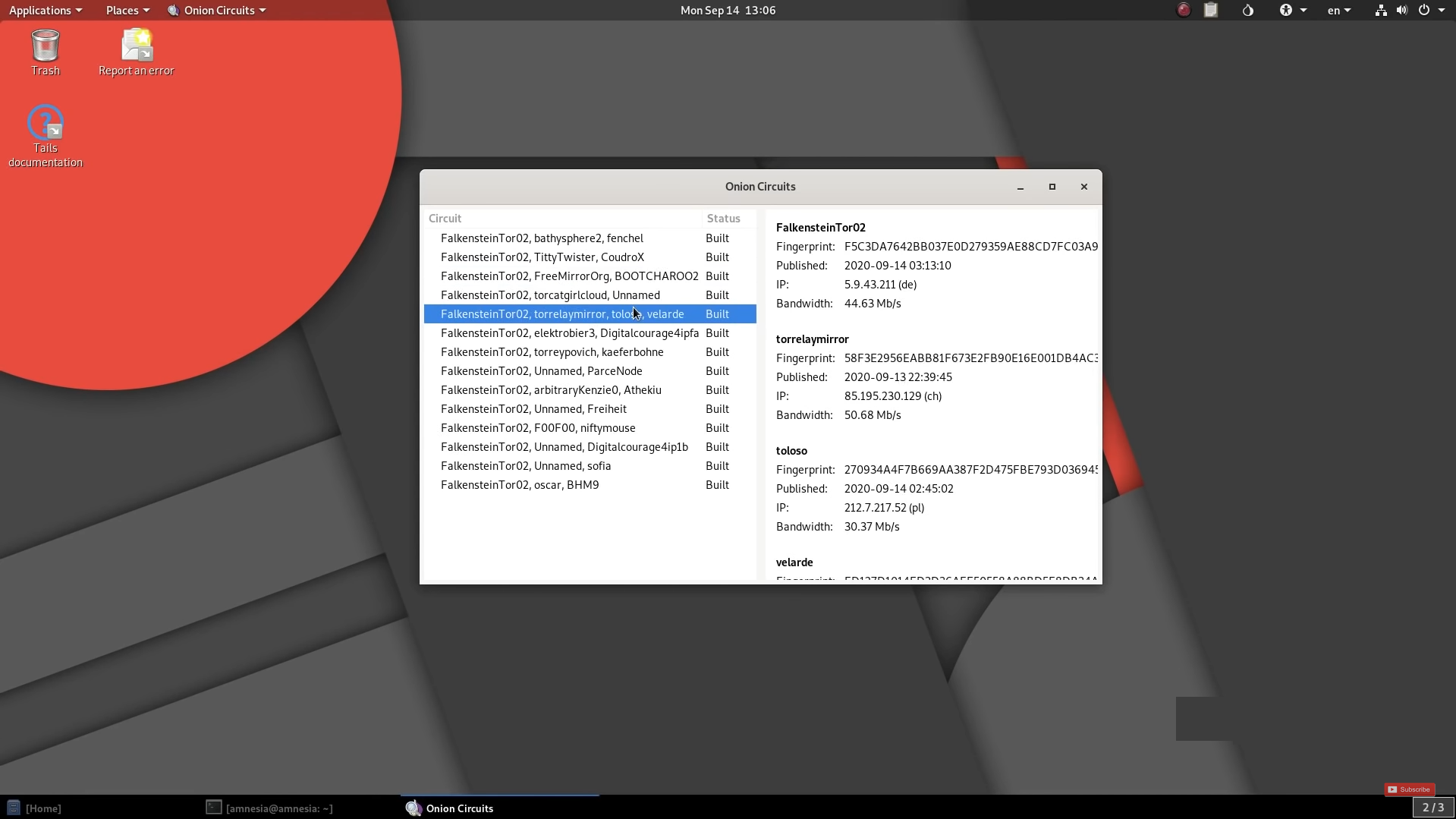The height and width of the screenshot is (819, 1456).
Task: Click bandwidth value 30.37 Mb/s
Action: pos(872,527)
